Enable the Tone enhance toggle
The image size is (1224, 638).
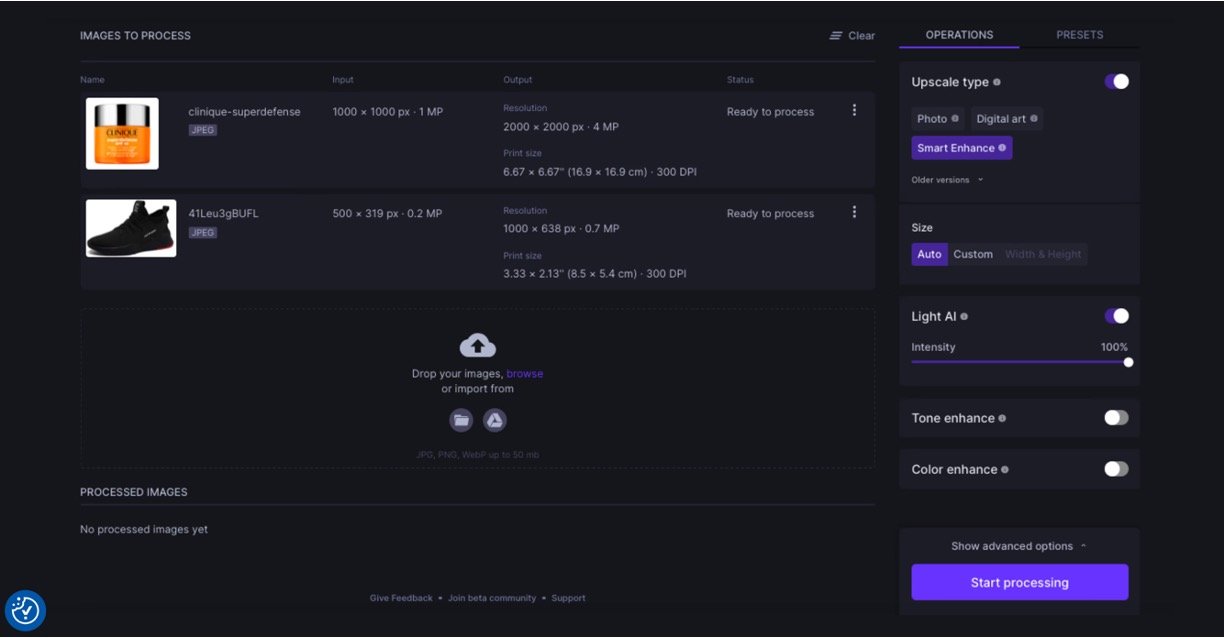click(1116, 418)
